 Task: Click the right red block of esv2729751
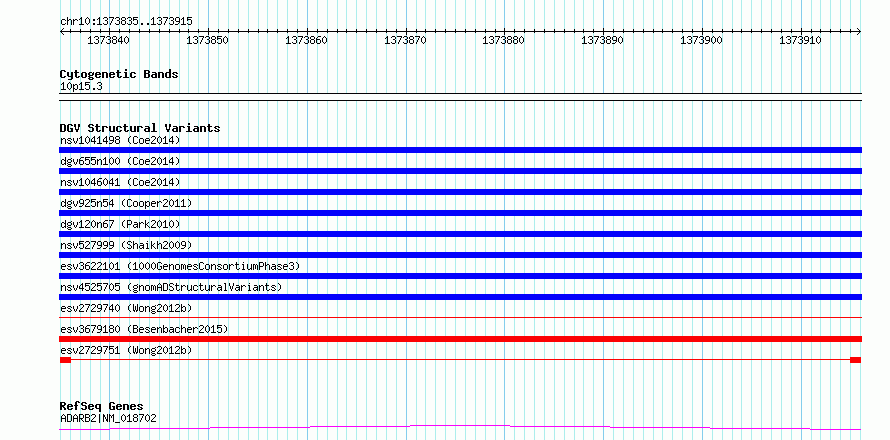coord(855,360)
